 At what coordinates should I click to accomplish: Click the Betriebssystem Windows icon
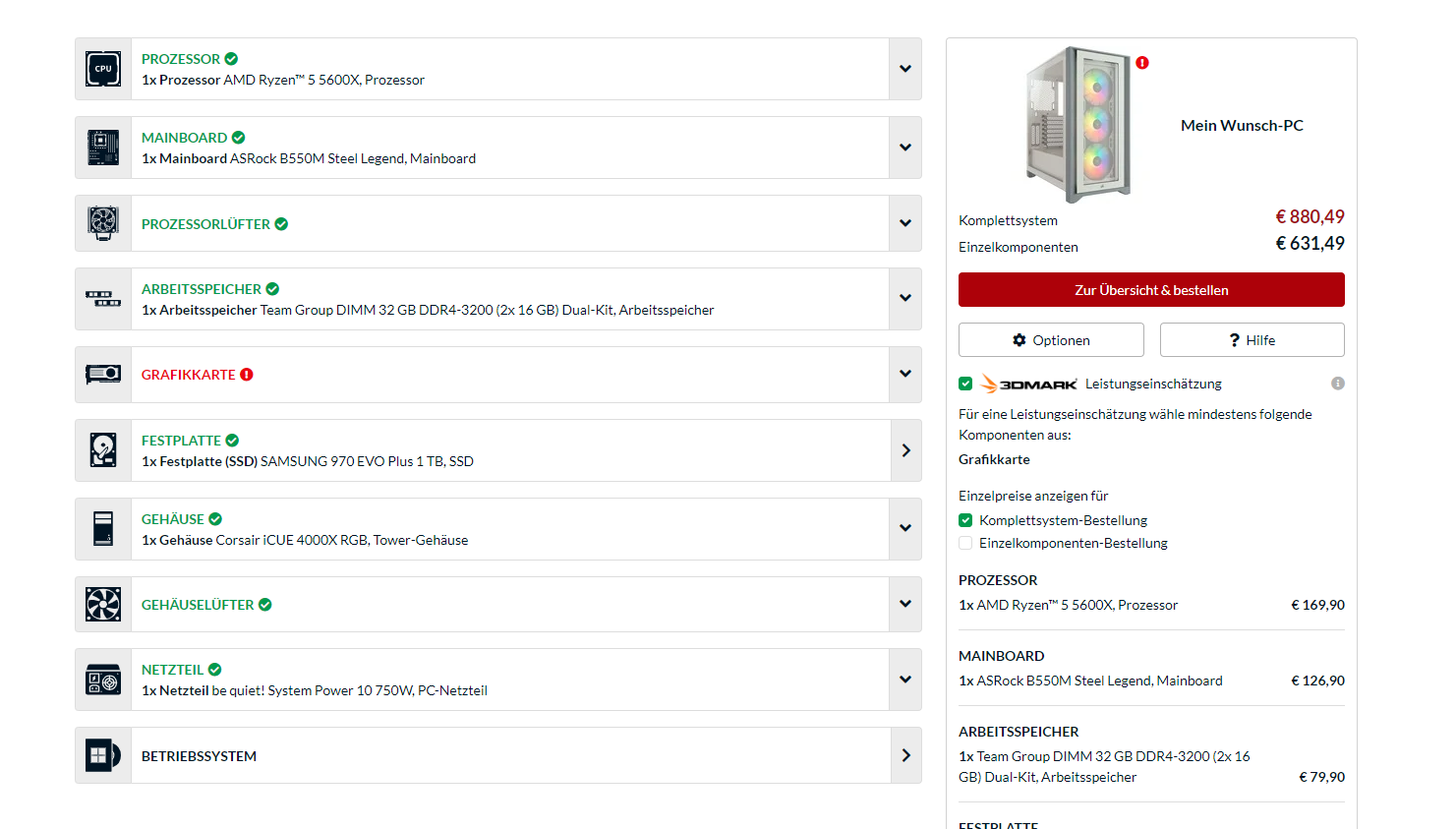coord(103,755)
